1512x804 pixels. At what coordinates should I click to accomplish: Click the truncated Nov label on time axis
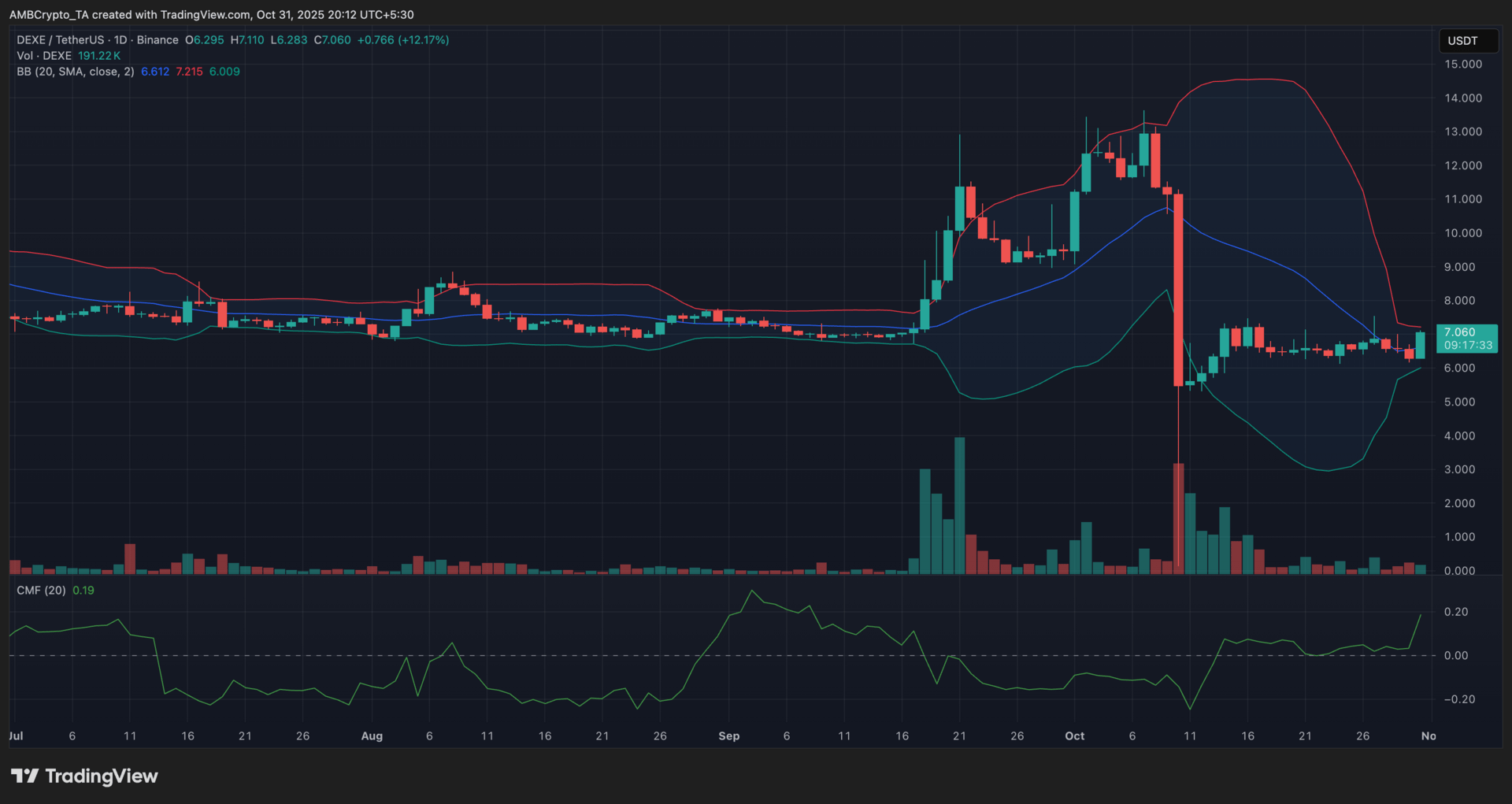click(x=1429, y=736)
